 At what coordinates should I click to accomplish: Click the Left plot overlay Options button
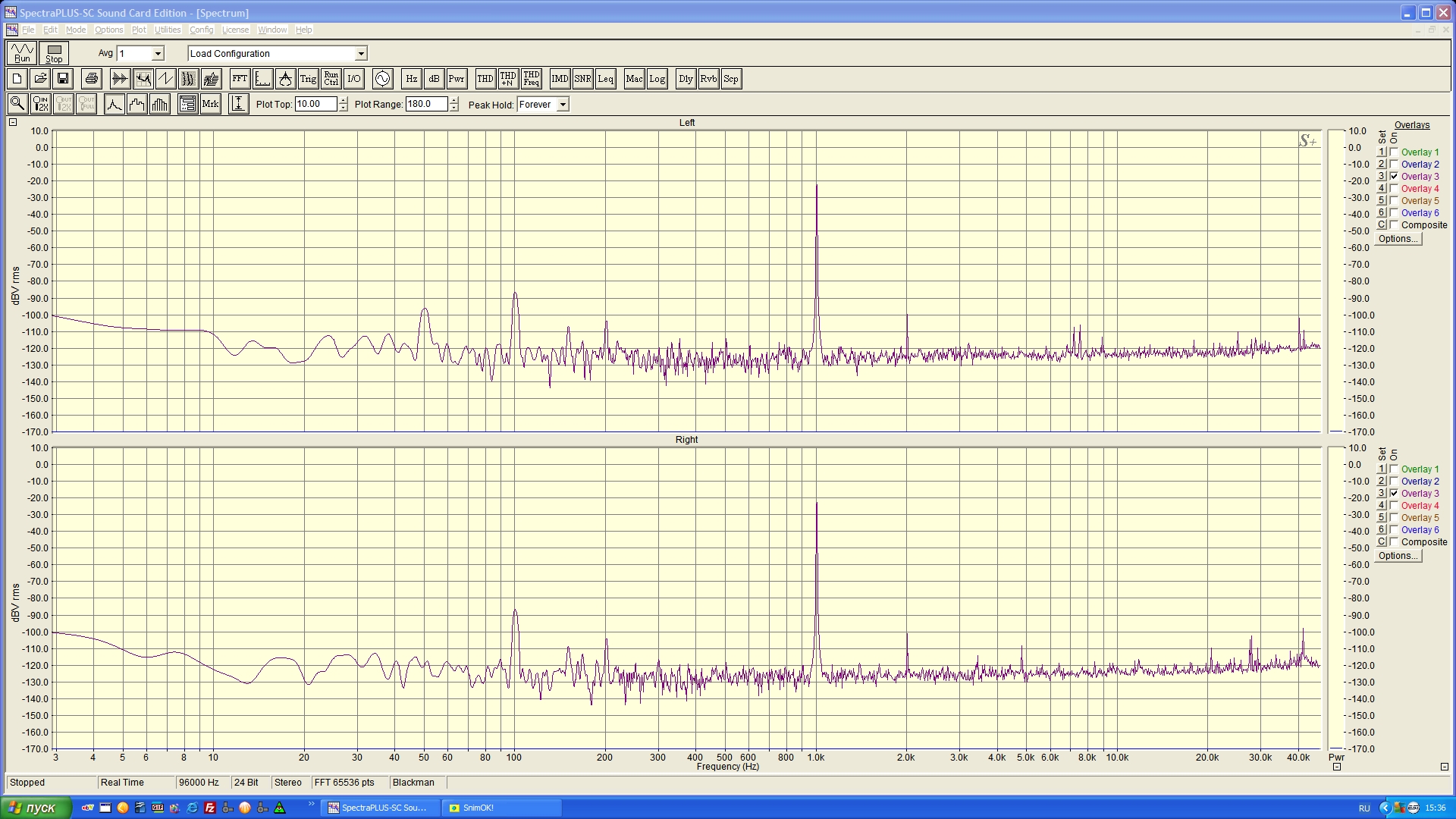pos(1398,239)
